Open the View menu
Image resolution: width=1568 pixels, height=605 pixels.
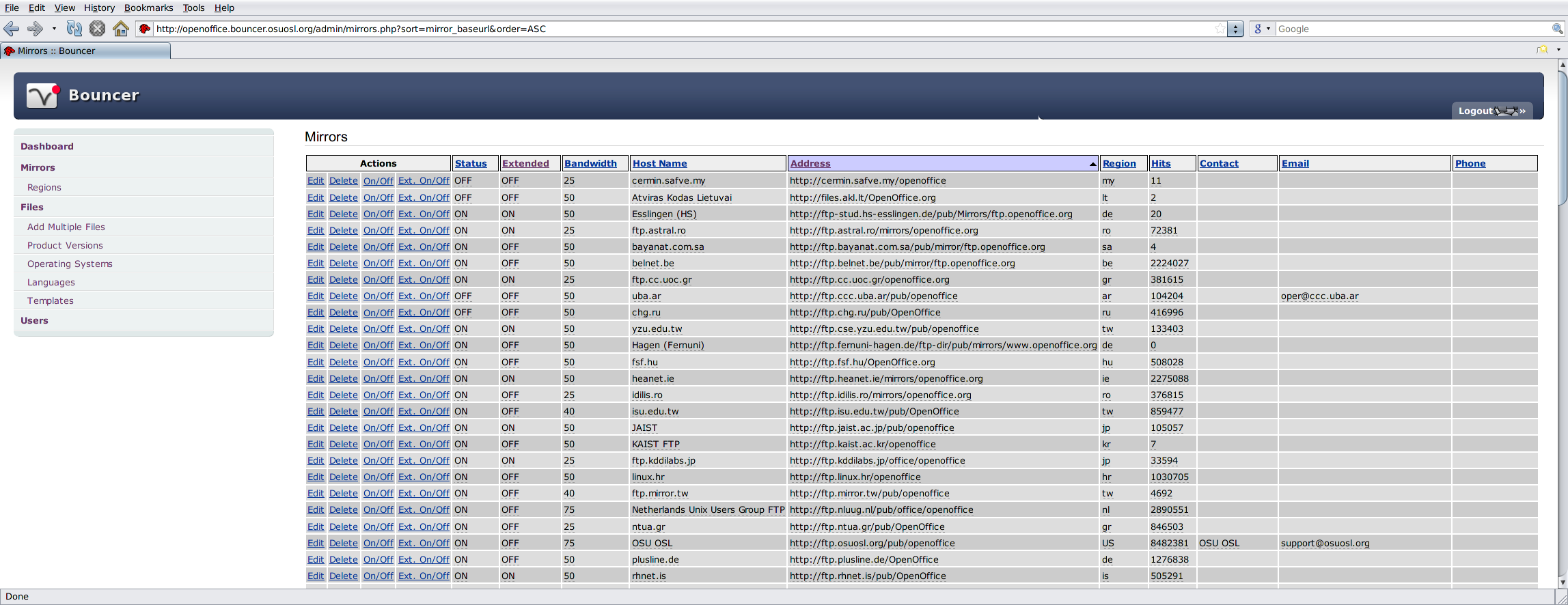[65, 8]
